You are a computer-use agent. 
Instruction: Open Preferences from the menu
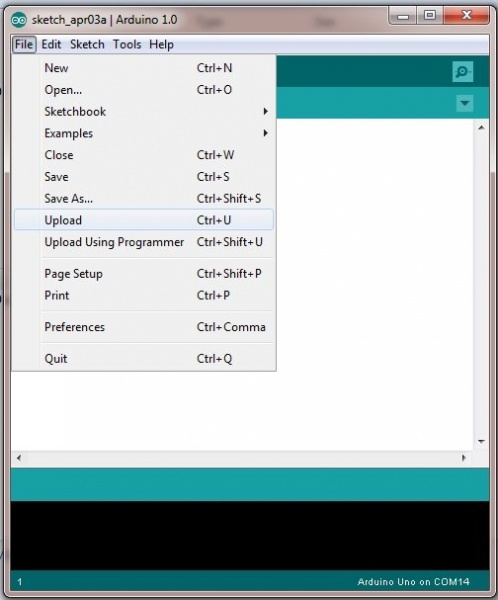(x=144, y=327)
